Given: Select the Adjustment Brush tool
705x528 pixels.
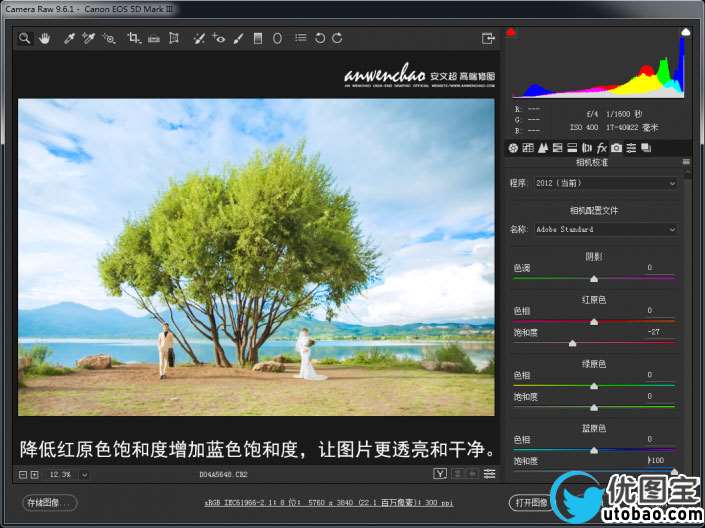Looking at the screenshot, I should click(238, 39).
